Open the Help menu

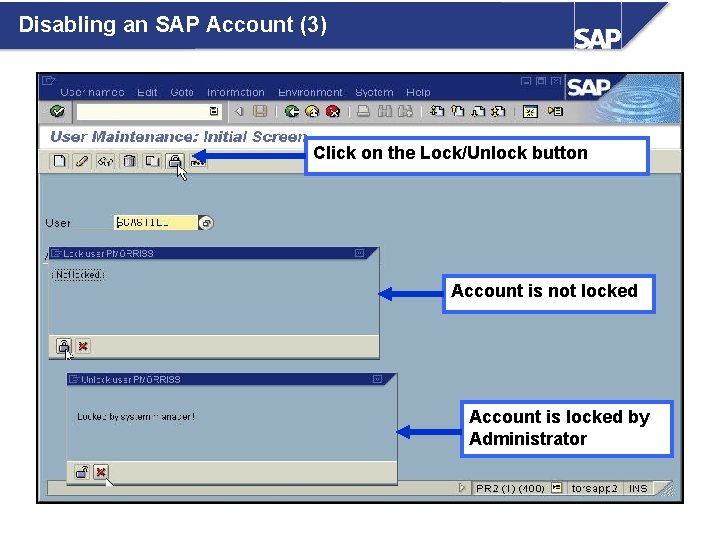418,92
